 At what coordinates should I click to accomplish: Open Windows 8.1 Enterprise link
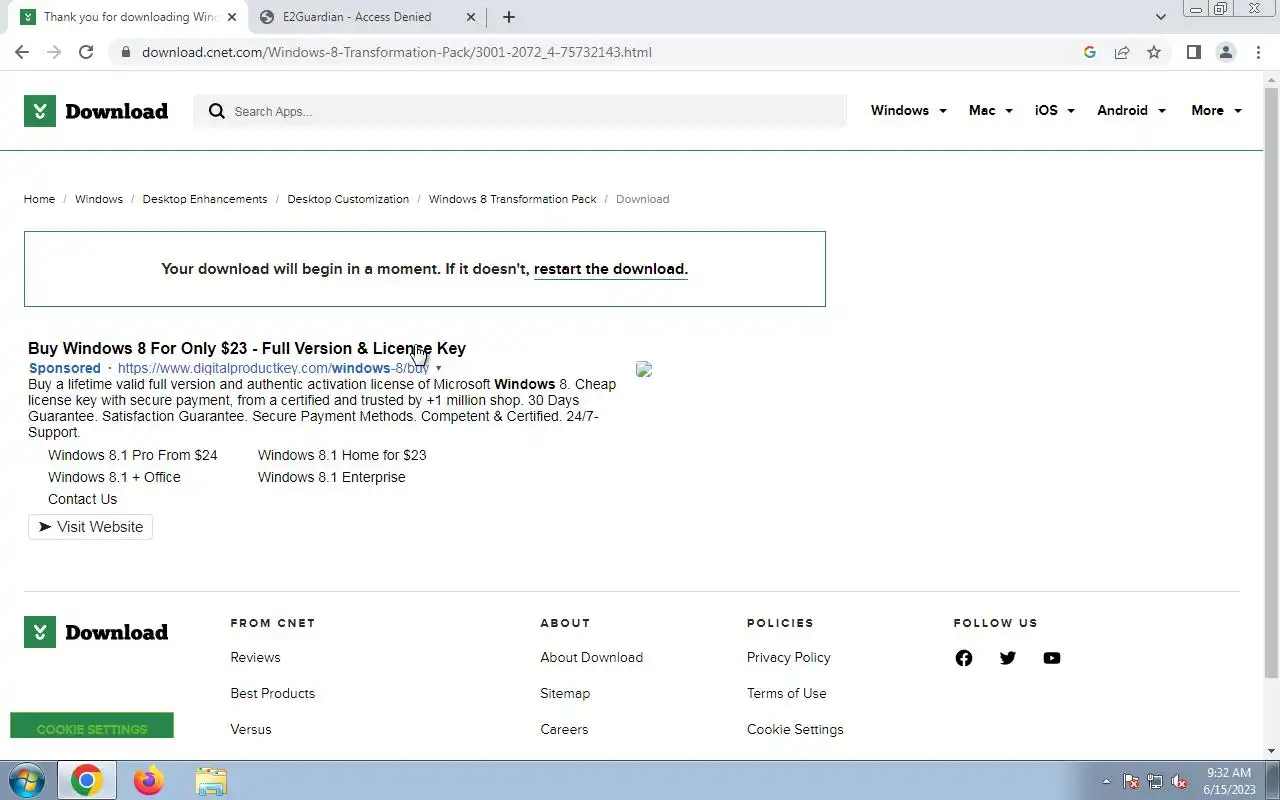[x=332, y=477]
